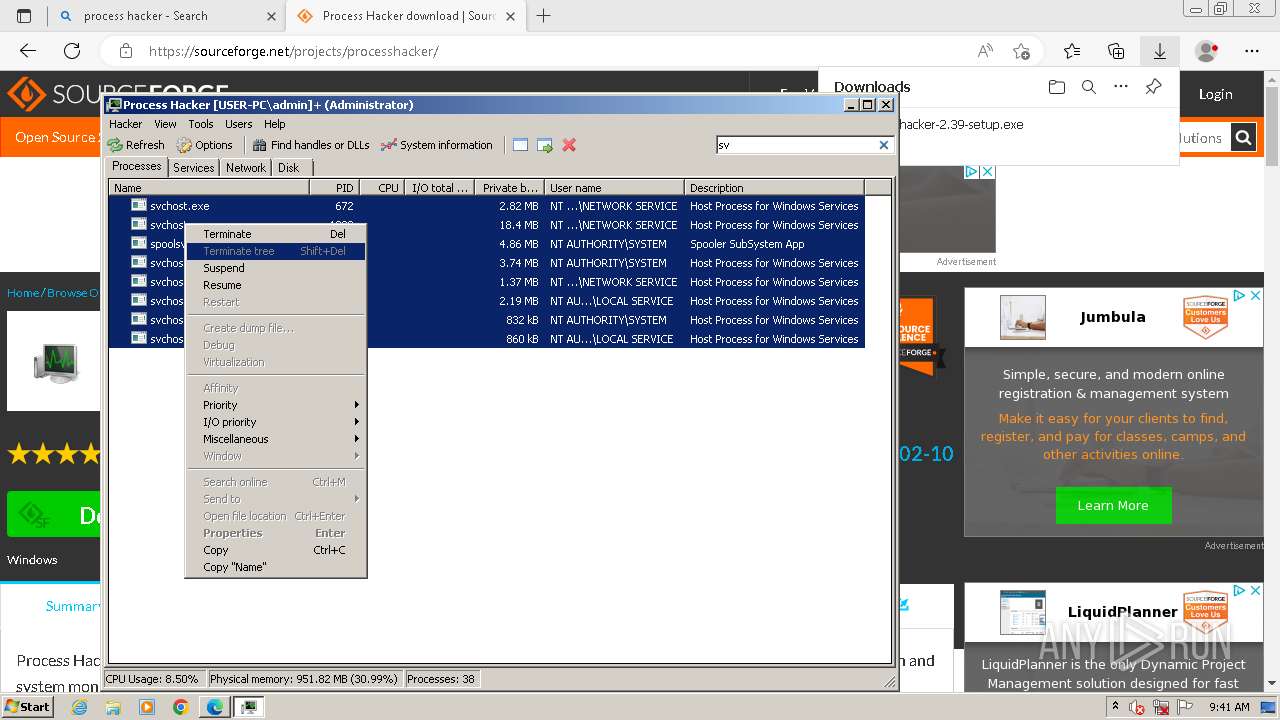This screenshot has width=1280, height=720.
Task: Click browser Settings and more ellipsis
Action: 1252,51
